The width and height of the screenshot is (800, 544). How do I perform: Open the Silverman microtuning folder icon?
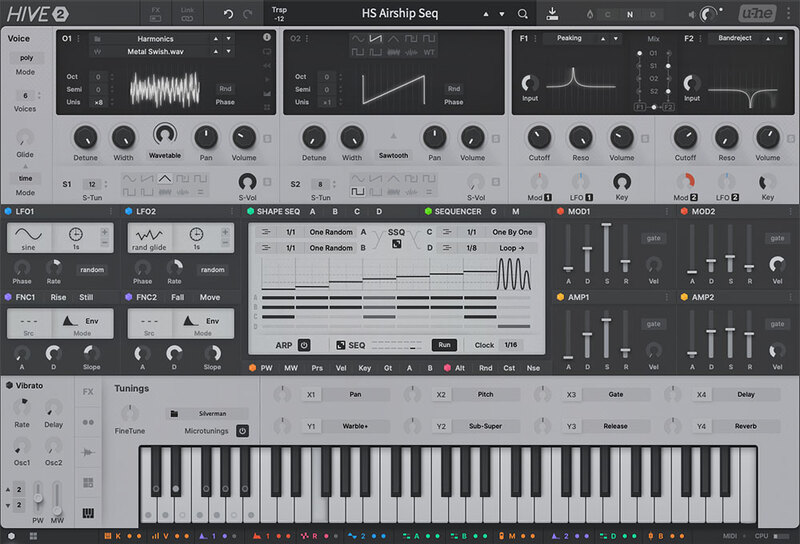click(173, 412)
